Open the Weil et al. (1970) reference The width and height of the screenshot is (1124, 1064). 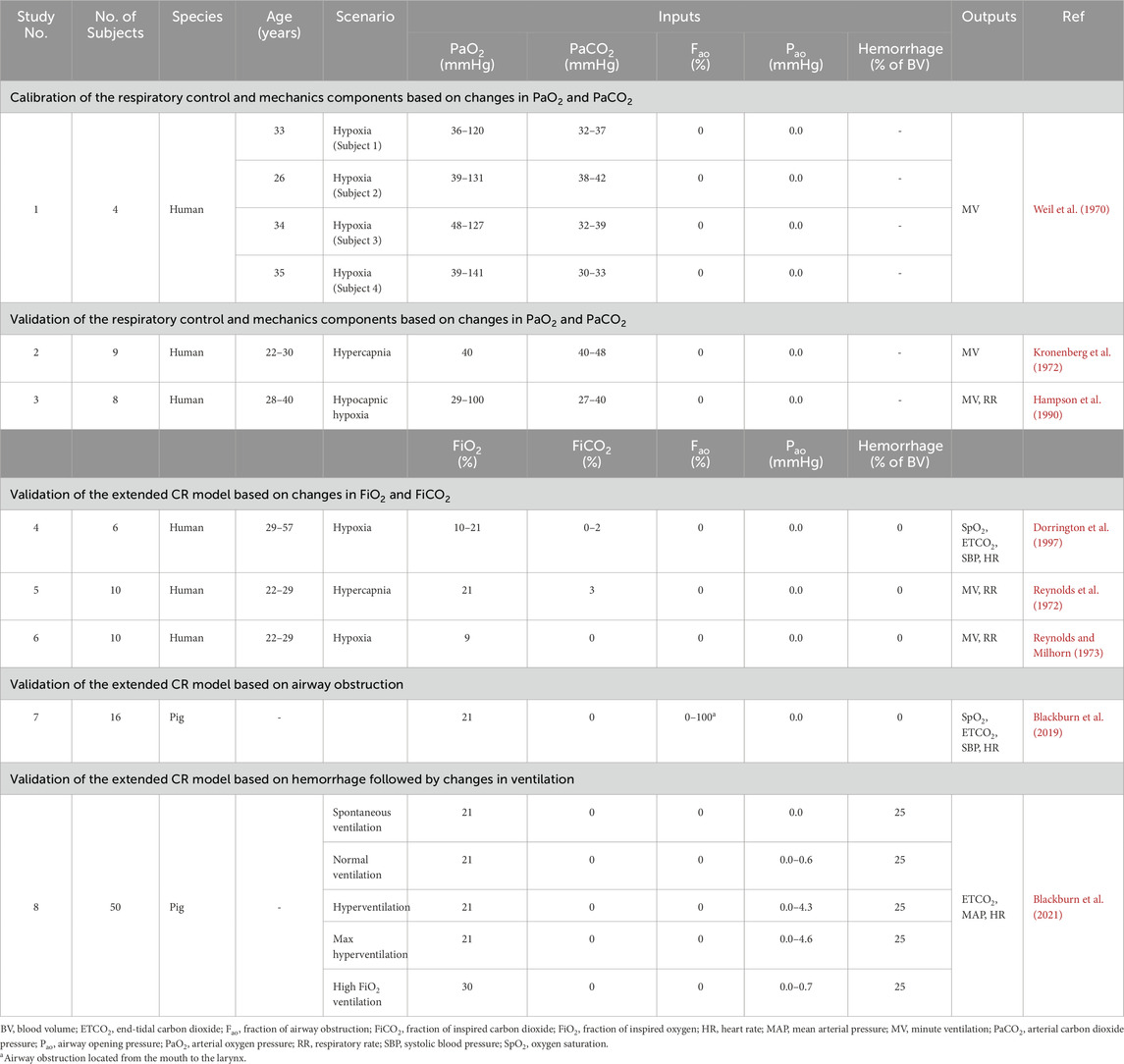click(1072, 207)
